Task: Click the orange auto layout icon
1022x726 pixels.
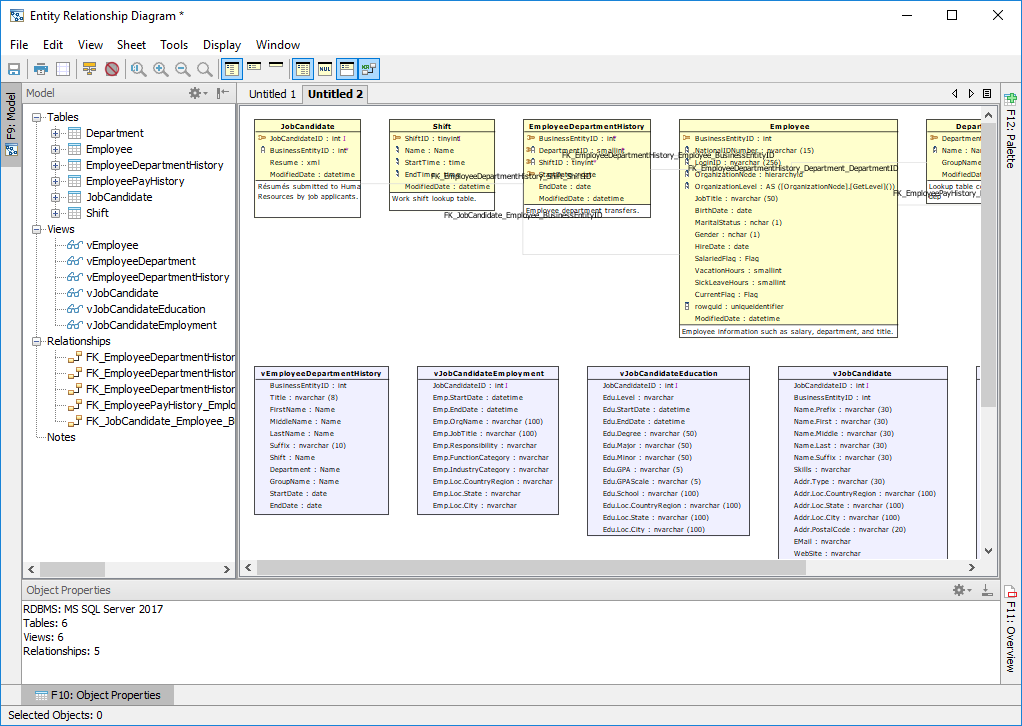Action: pyautogui.click(x=89, y=69)
